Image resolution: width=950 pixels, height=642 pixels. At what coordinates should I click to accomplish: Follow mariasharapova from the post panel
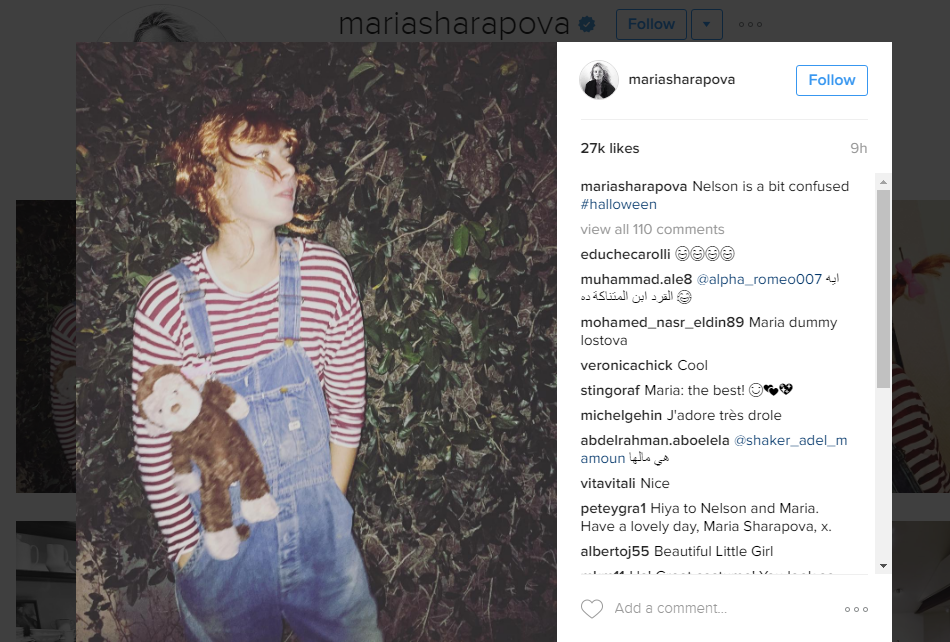pos(831,80)
